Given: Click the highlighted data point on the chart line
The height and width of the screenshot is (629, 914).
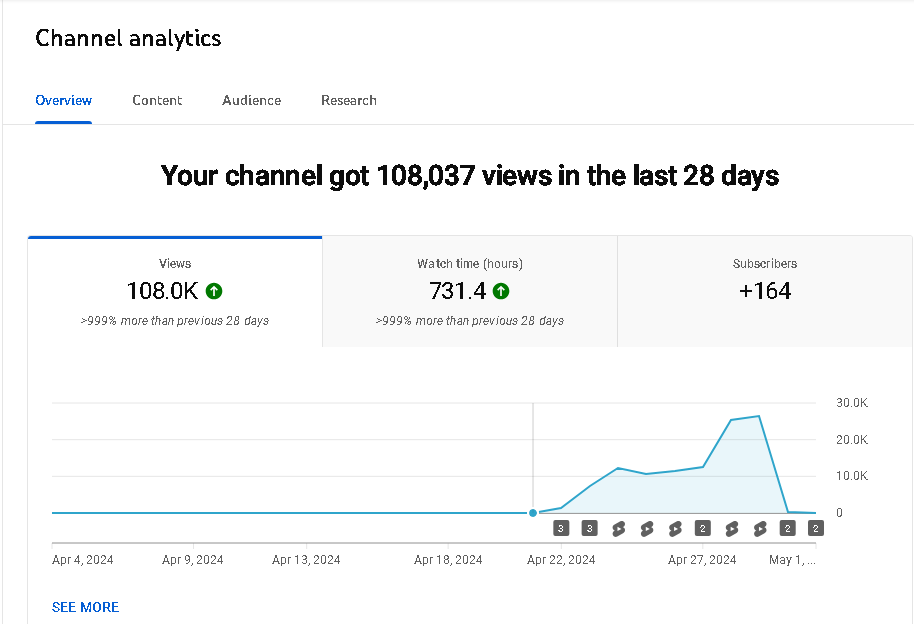Looking at the screenshot, I should (x=533, y=513).
